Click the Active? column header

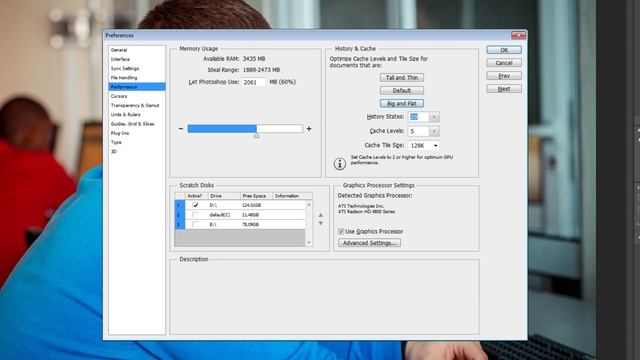[195, 196]
